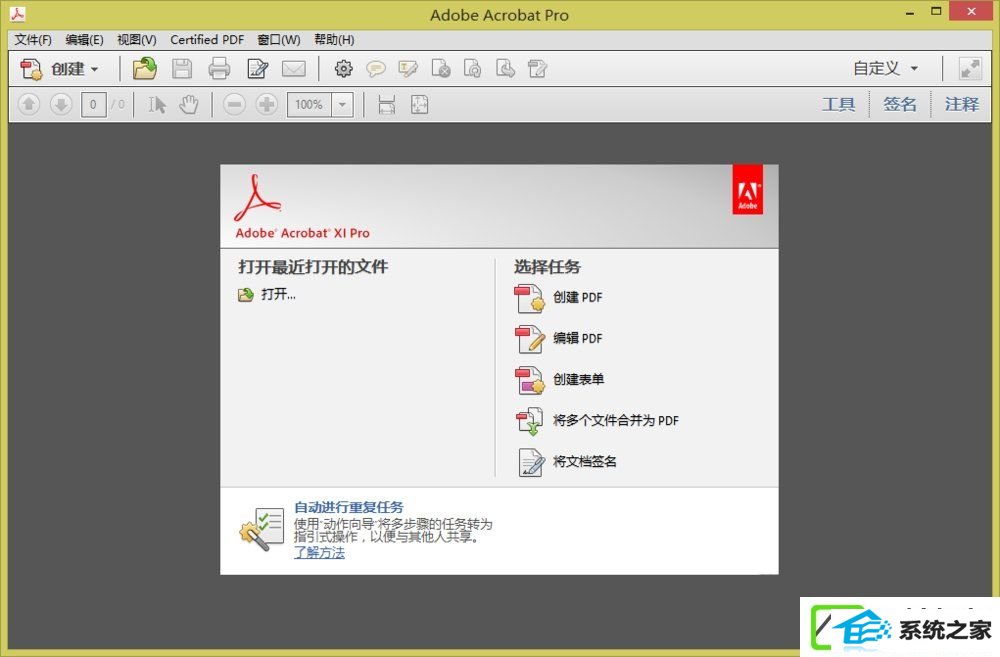Screen dimensions: 1000x657
Task: Open the 帮助(H) menu
Action: click(x=334, y=40)
